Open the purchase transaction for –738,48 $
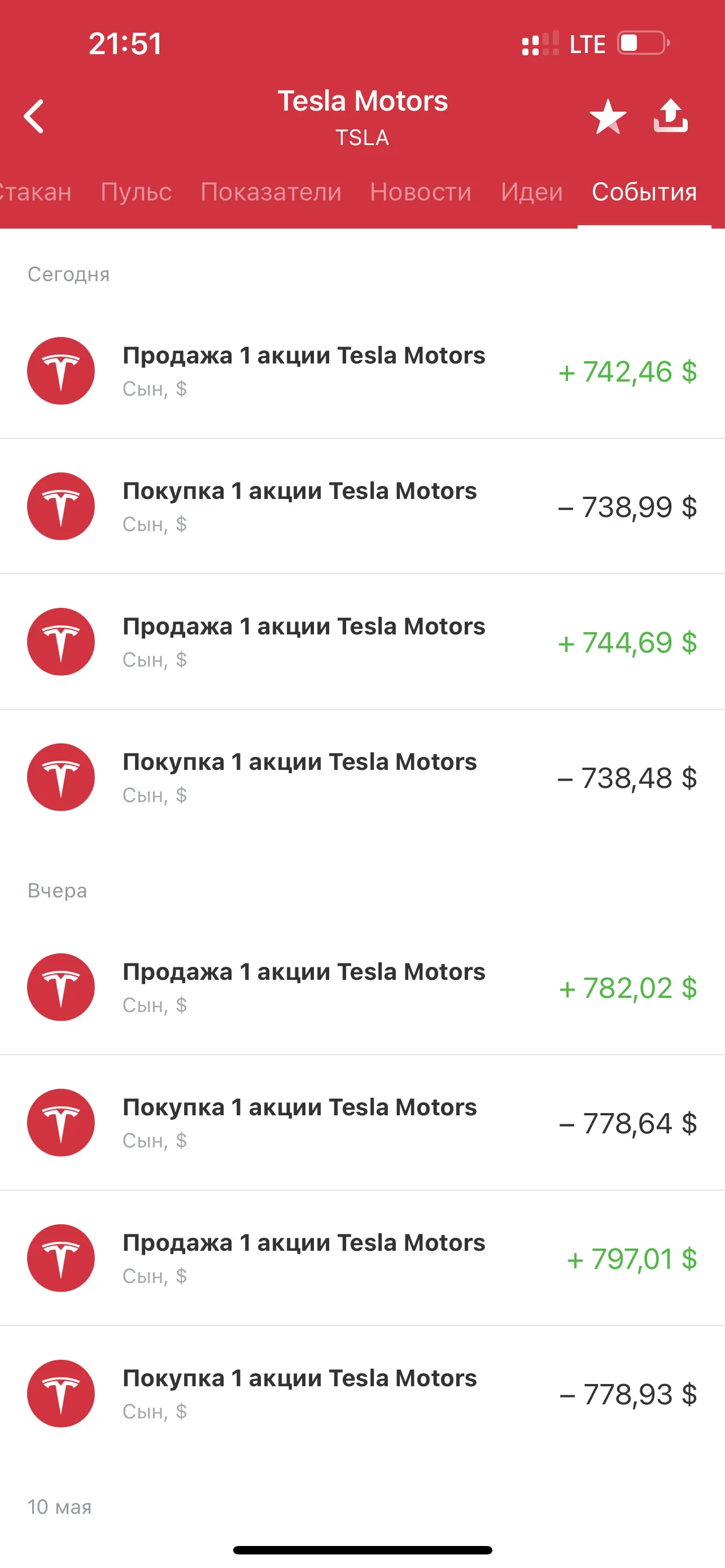Image resolution: width=725 pixels, height=1568 pixels. (x=362, y=777)
